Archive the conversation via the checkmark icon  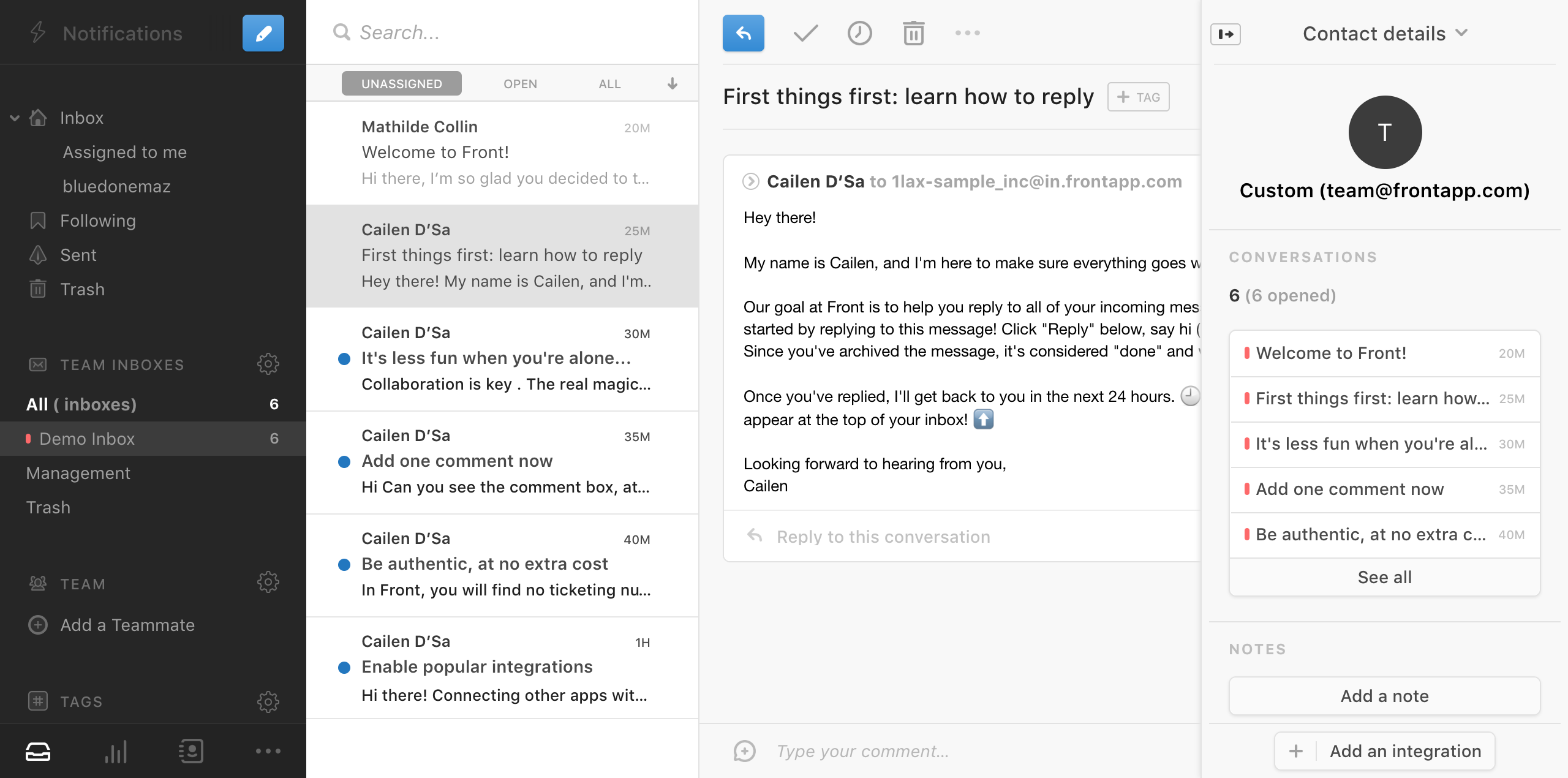point(805,33)
